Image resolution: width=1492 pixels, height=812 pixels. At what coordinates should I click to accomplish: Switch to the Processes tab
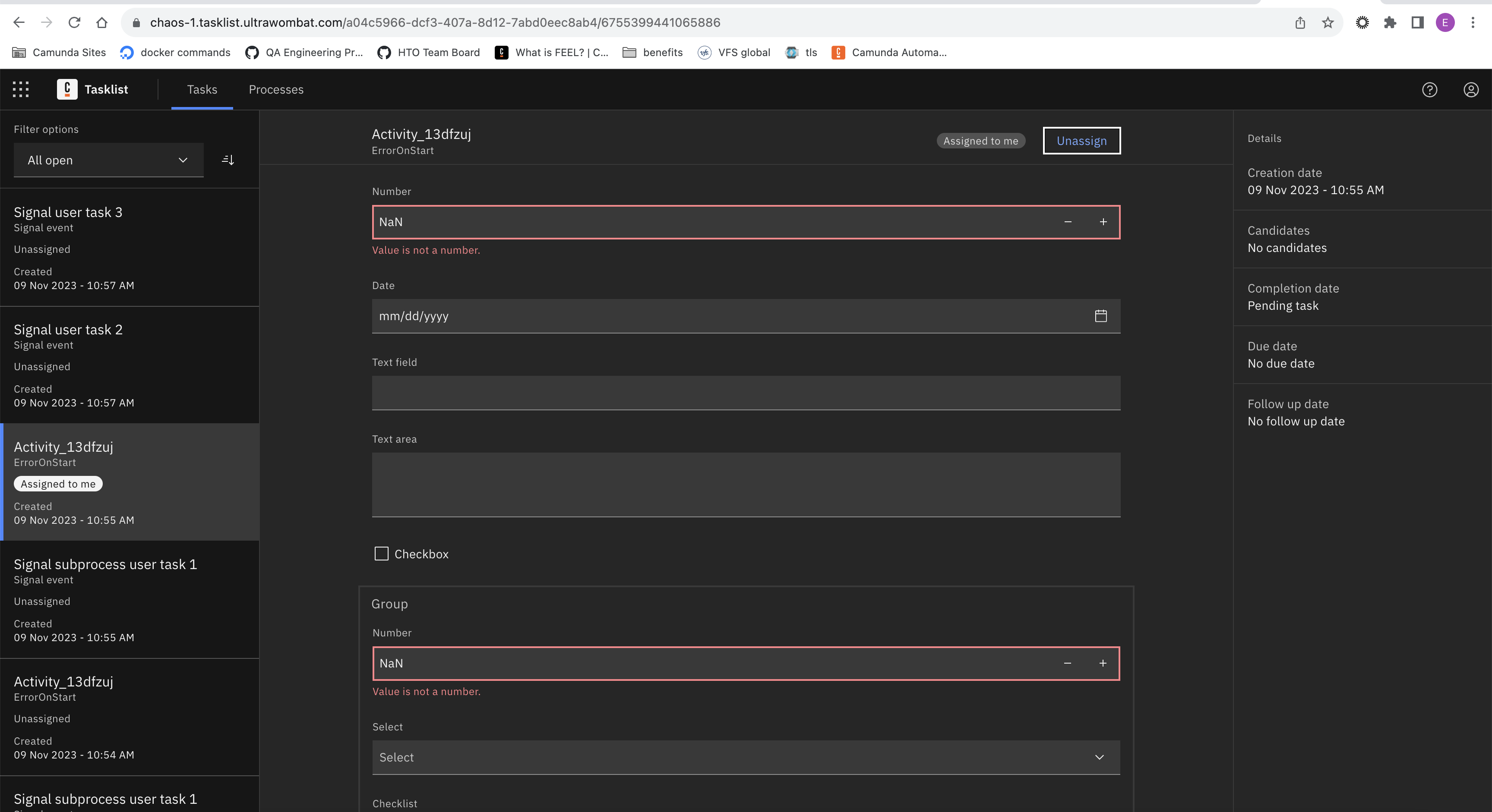(276, 89)
